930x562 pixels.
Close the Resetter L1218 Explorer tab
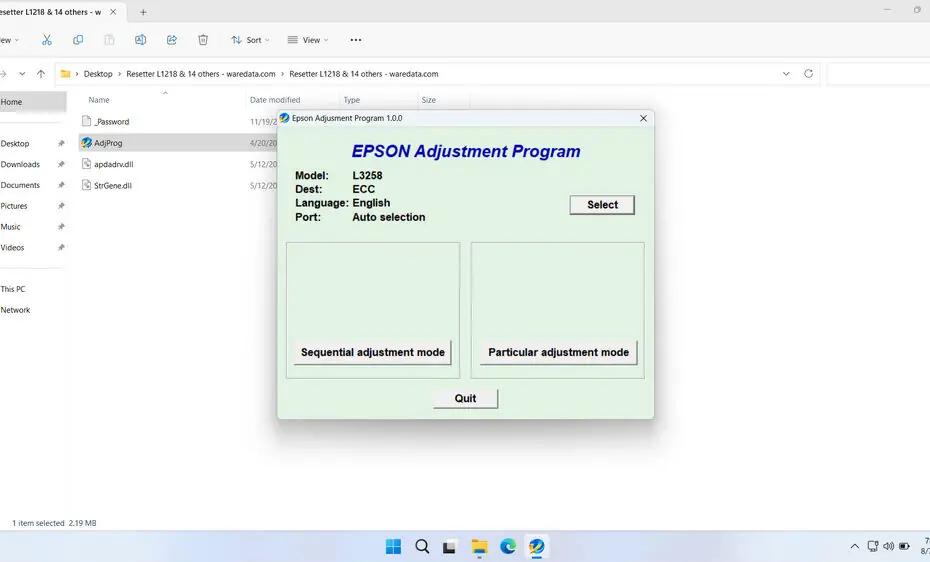[x=113, y=12]
